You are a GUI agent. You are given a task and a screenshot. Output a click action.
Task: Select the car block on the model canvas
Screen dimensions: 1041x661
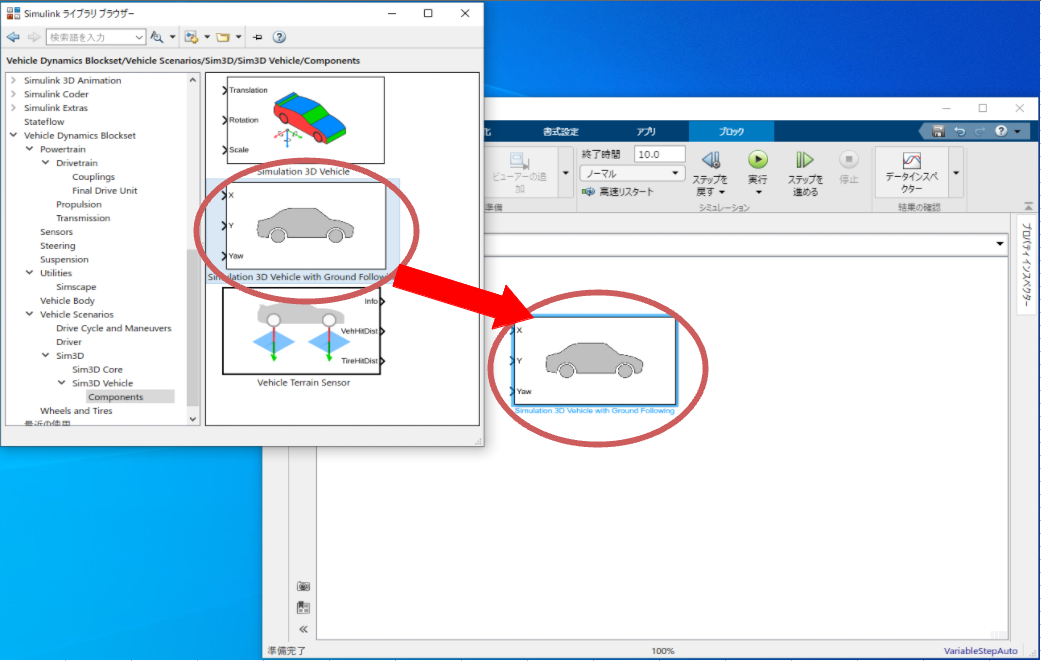pyautogui.click(x=594, y=360)
